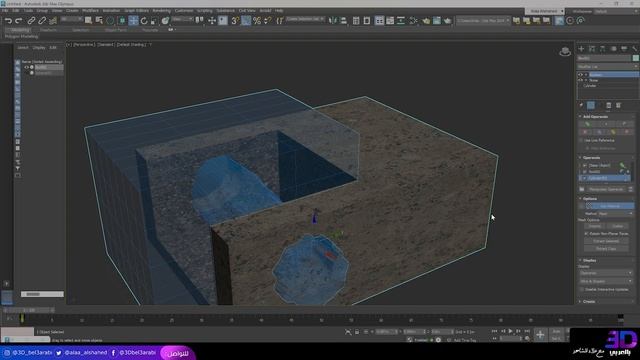Activate the Select and Place tool

click(x=165, y=20)
